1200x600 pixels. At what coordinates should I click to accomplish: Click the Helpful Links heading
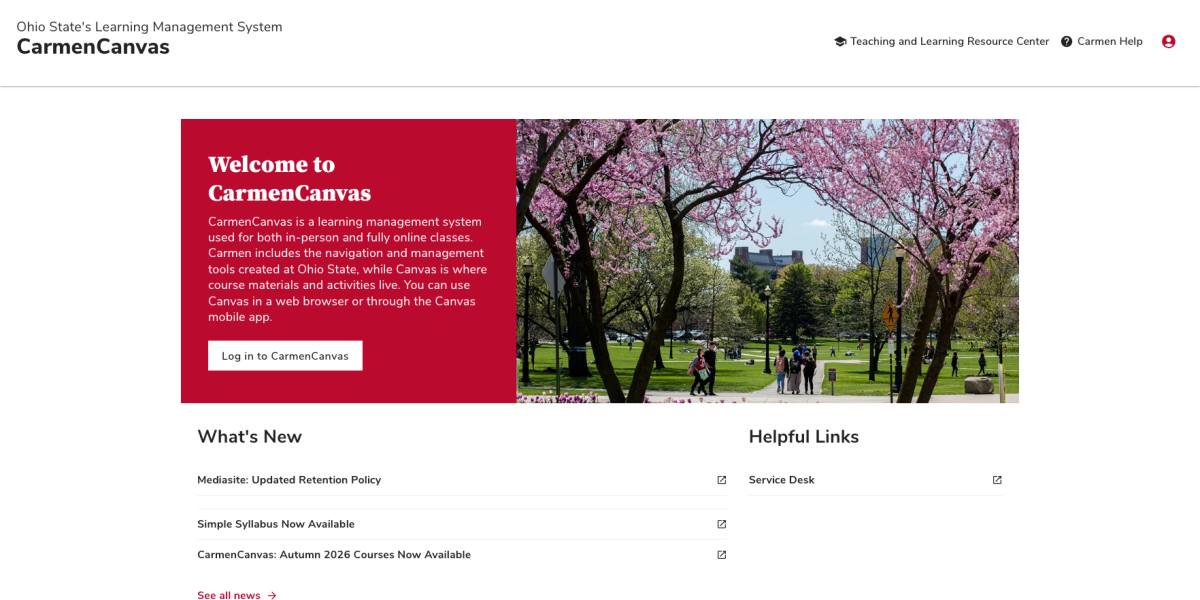804,437
